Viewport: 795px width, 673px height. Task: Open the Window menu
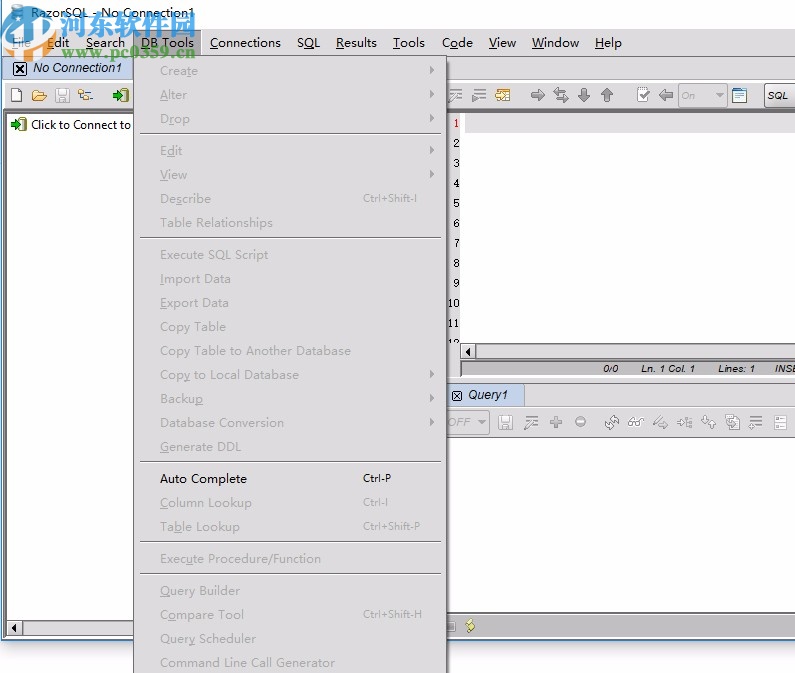coord(555,43)
